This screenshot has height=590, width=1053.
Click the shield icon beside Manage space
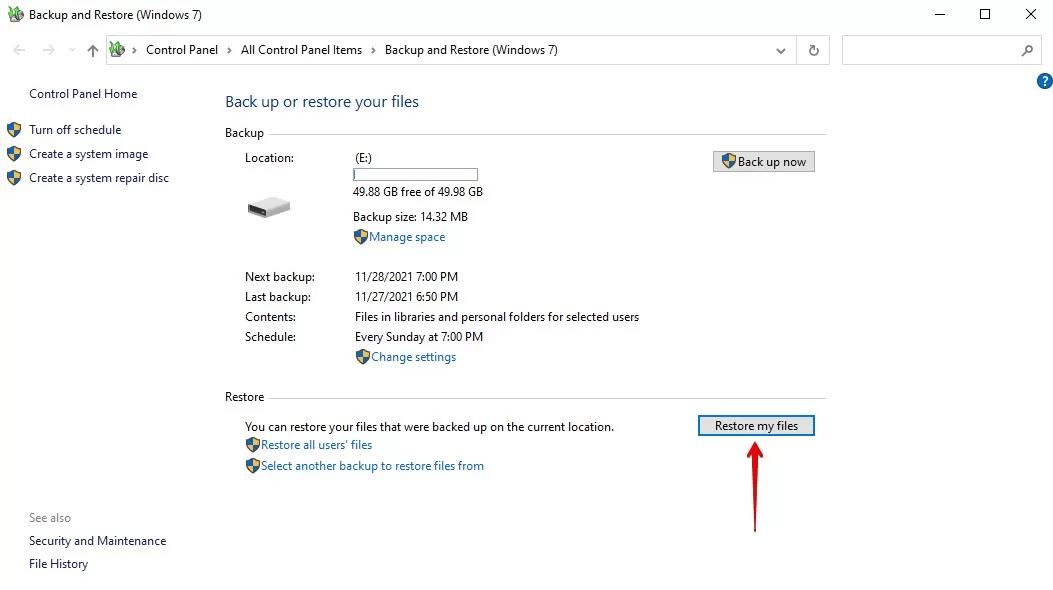tap(361, 237)
